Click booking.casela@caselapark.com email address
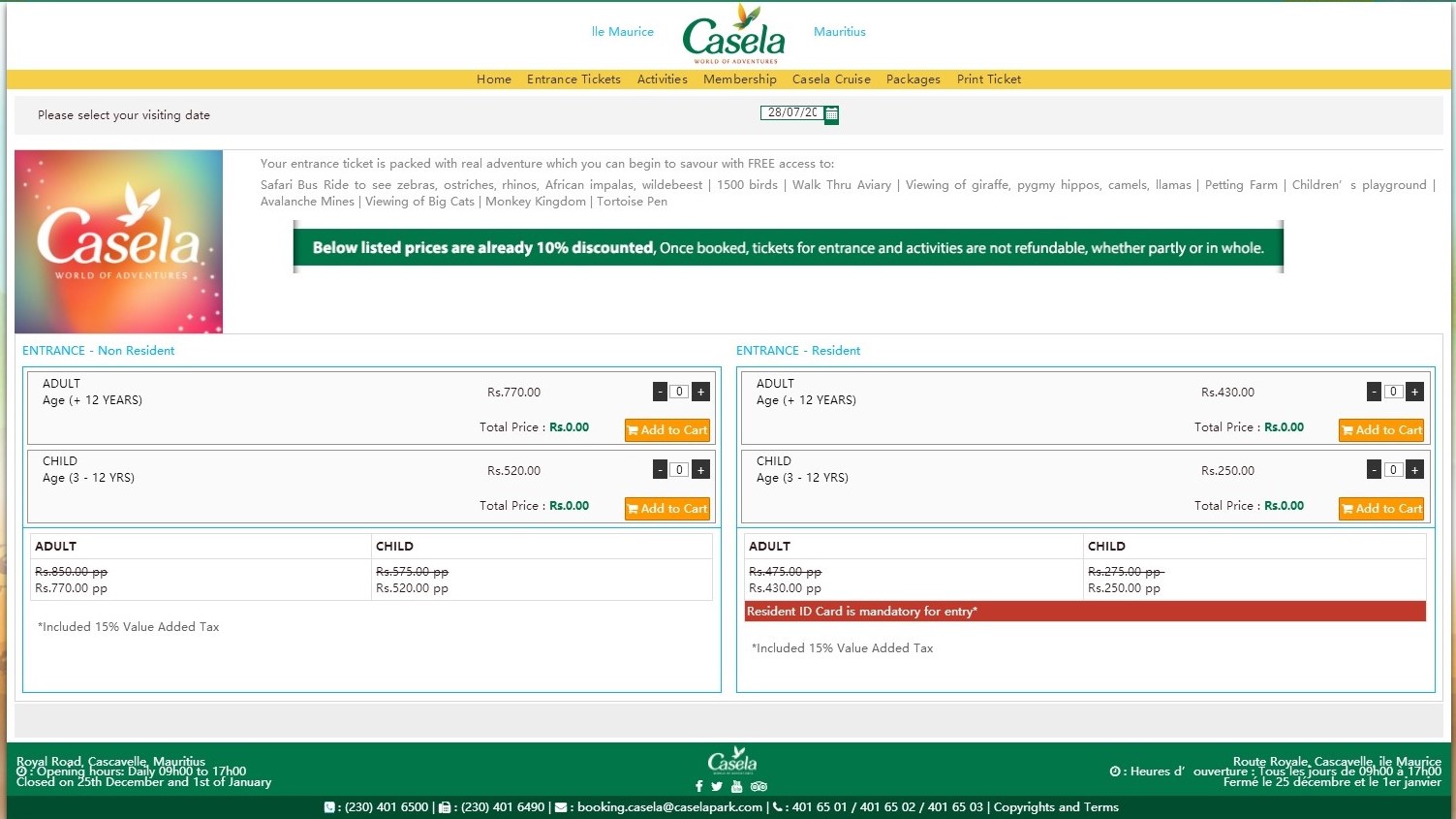 [669, 807]
